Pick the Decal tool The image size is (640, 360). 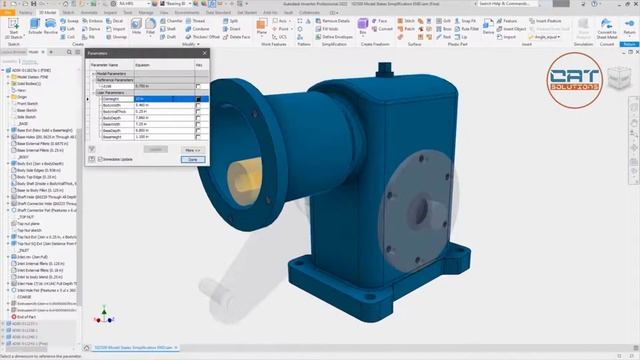[115, 21]
